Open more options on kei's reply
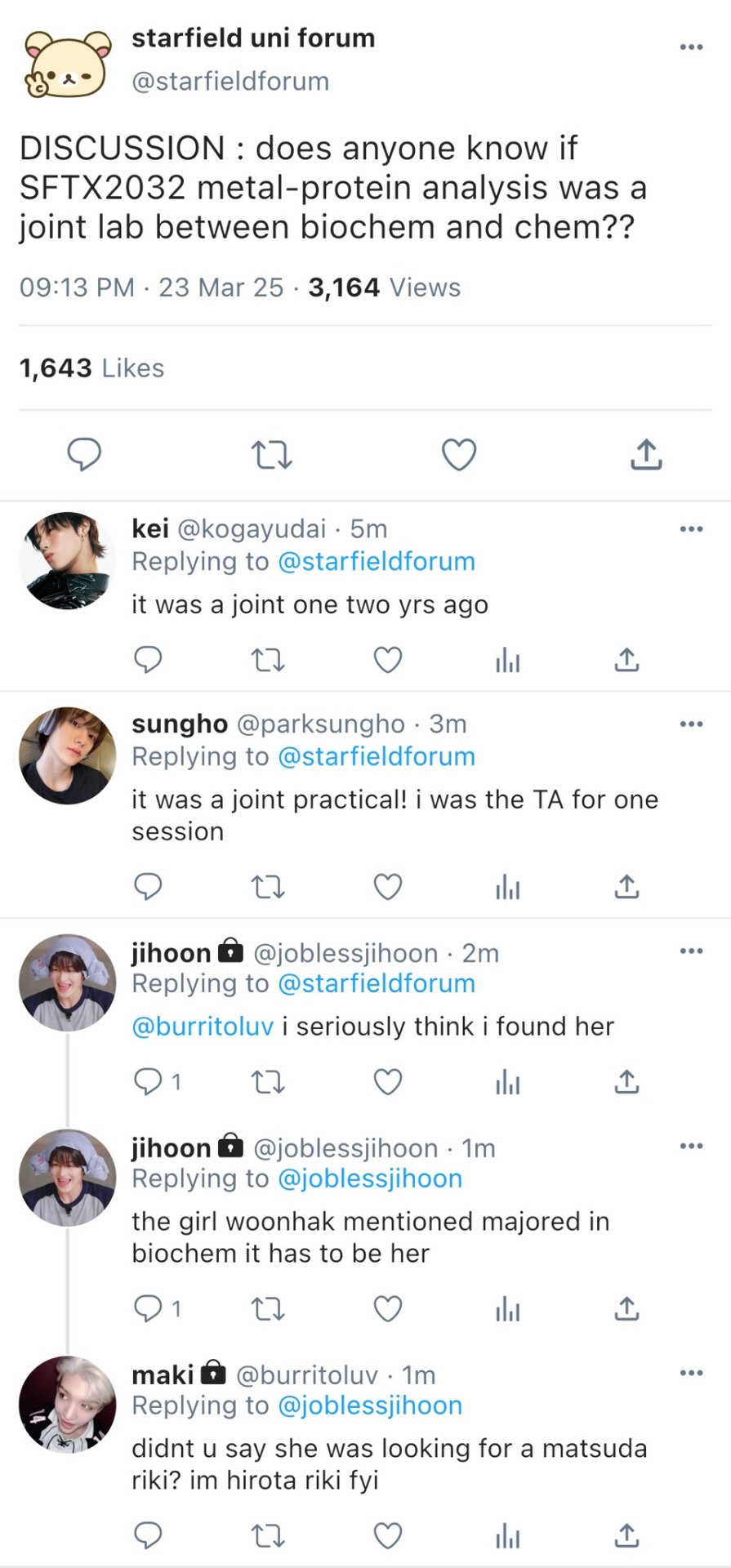 [691, 529]
